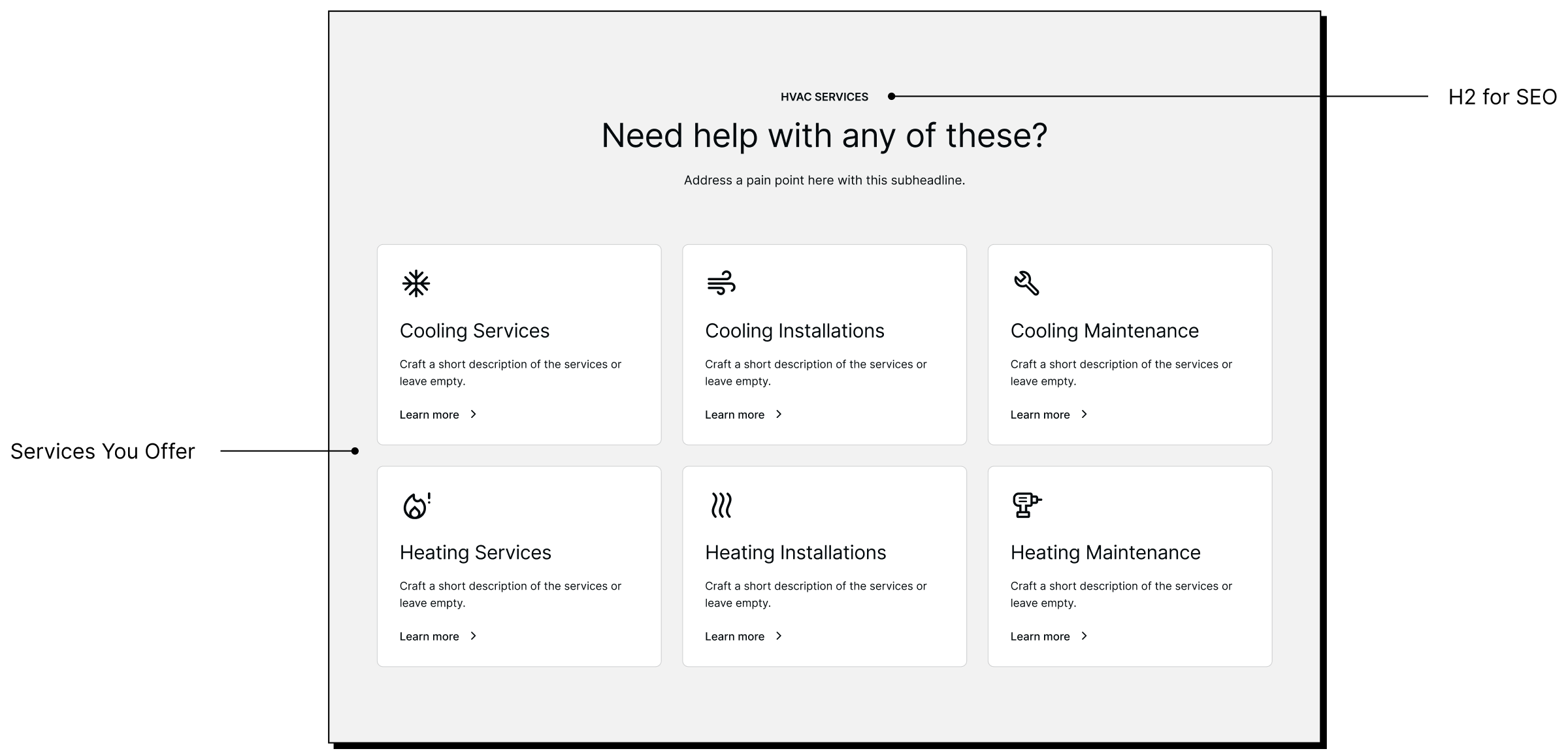Click the flame alert Heating Services icon
This screenshot has height=751, width=1568.
(416, 505)
